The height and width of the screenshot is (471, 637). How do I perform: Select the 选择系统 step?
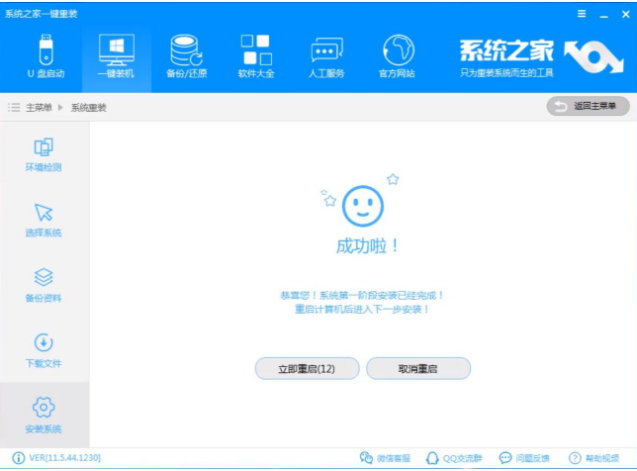43,220
